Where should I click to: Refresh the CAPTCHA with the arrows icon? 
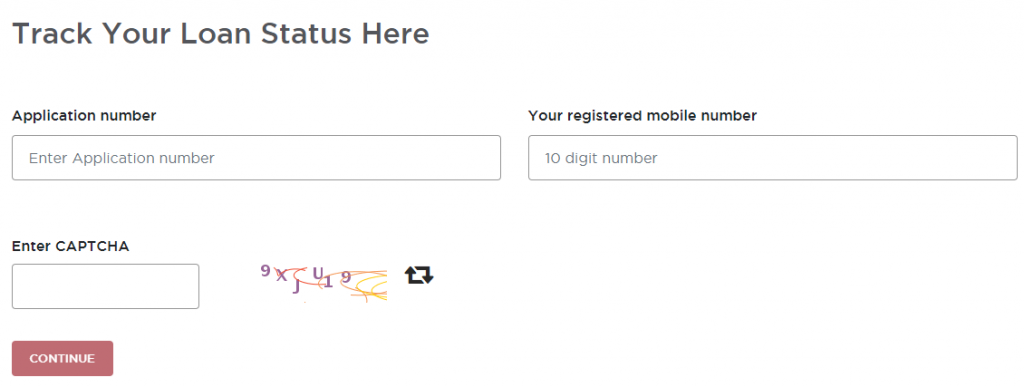(x=419, y=275)
